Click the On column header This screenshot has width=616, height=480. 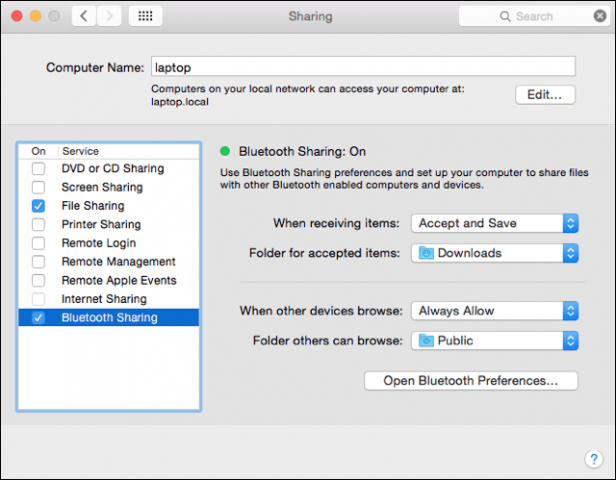[x=38, y=151]
